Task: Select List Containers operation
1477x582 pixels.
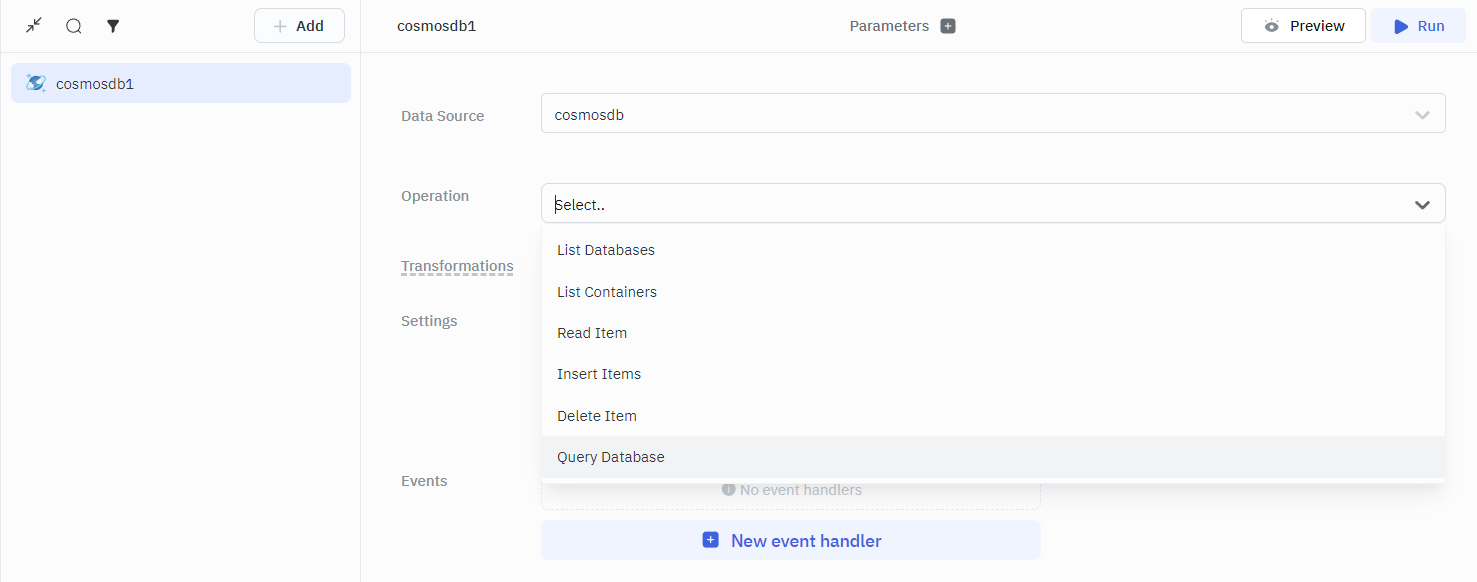Action: (607, 292)
